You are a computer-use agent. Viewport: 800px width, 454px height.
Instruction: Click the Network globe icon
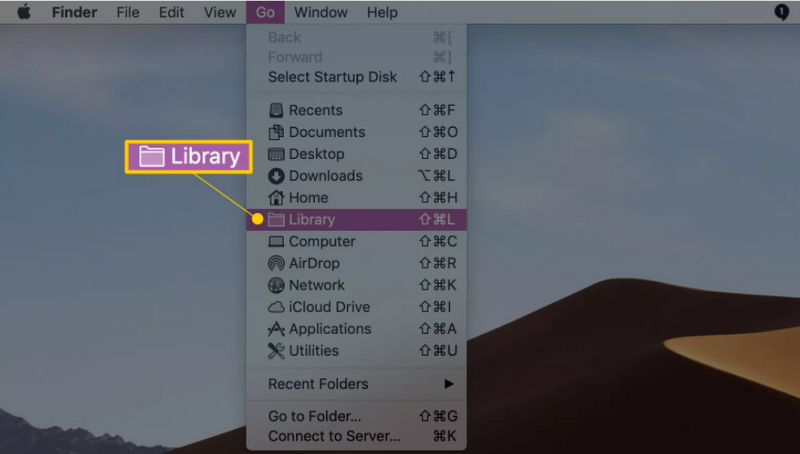[276, 285]
